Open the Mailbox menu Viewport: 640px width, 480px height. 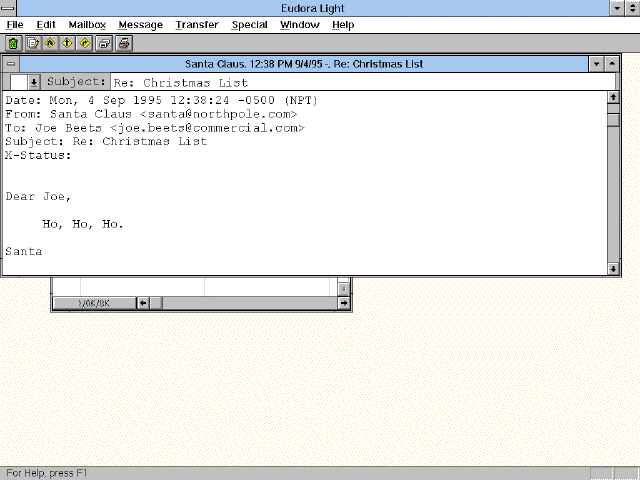coord(87,25)
